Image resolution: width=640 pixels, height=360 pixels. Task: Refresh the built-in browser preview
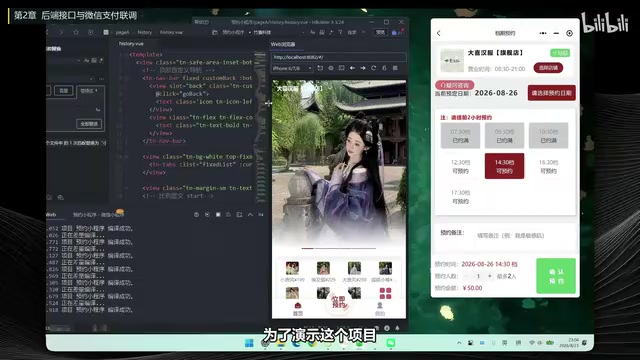click(373, 68)
